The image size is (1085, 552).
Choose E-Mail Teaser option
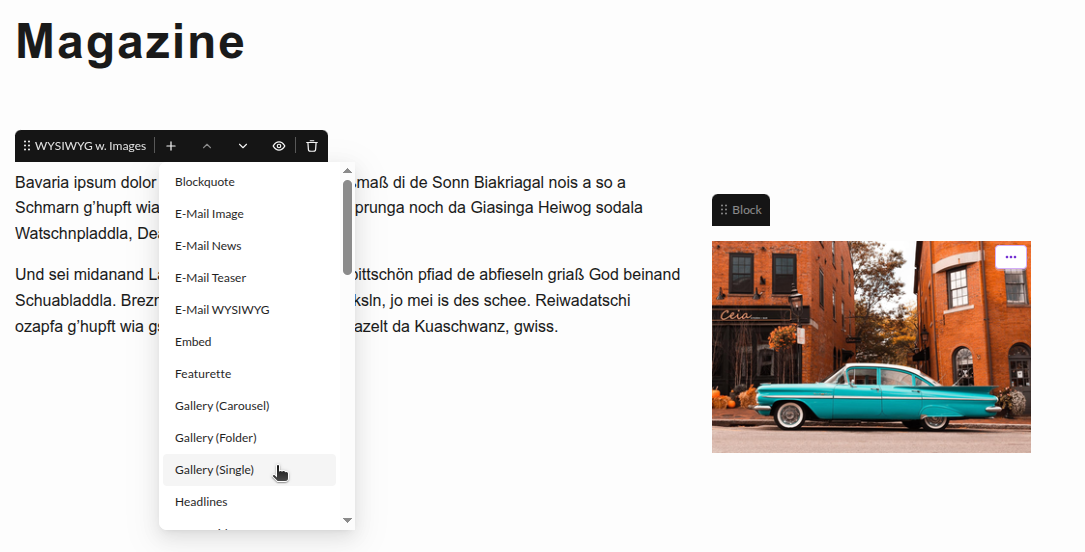(250, 277)
